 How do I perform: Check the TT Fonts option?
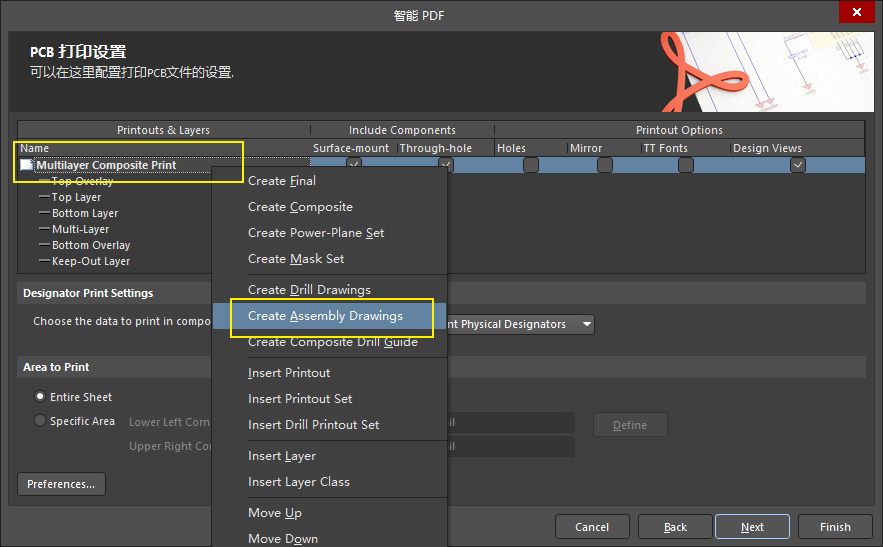click(685, 165)
